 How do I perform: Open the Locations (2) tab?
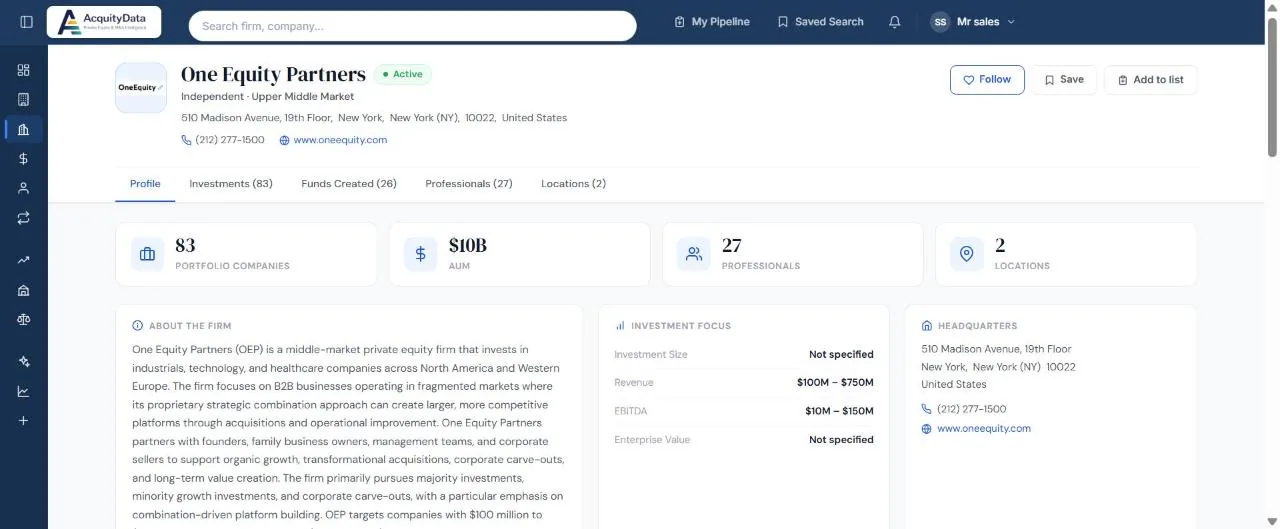click(573, 184)
